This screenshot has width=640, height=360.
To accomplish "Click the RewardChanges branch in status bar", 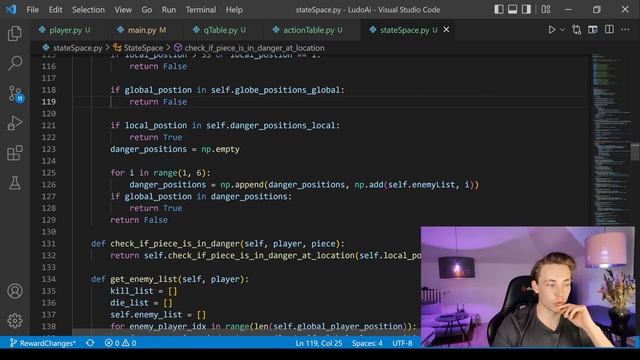I will (42, 343).
